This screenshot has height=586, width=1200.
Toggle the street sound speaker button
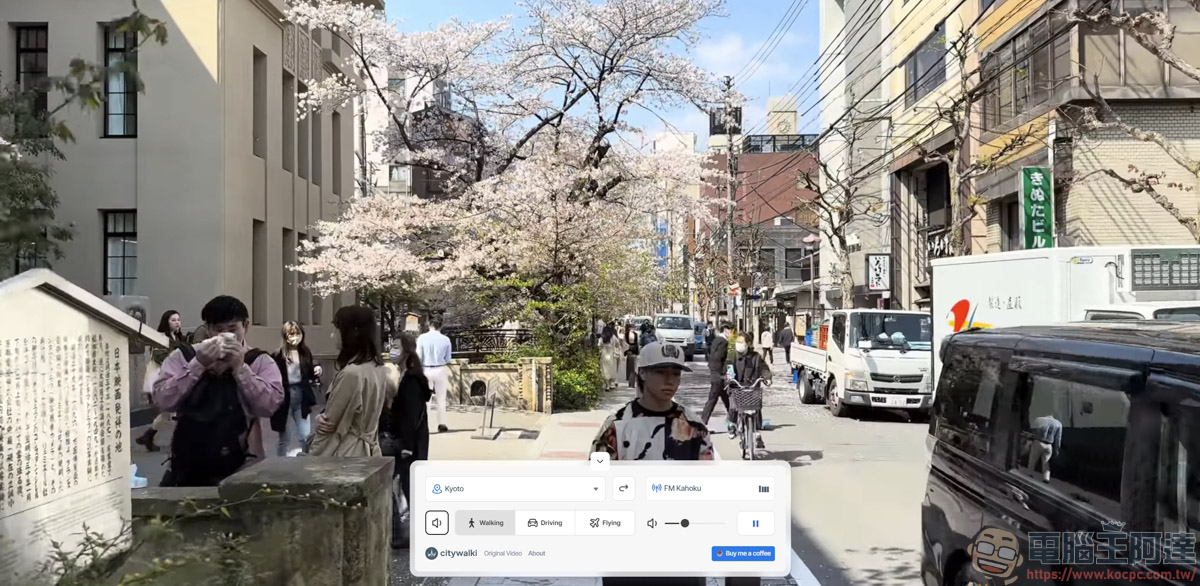[x=437, y=523]
